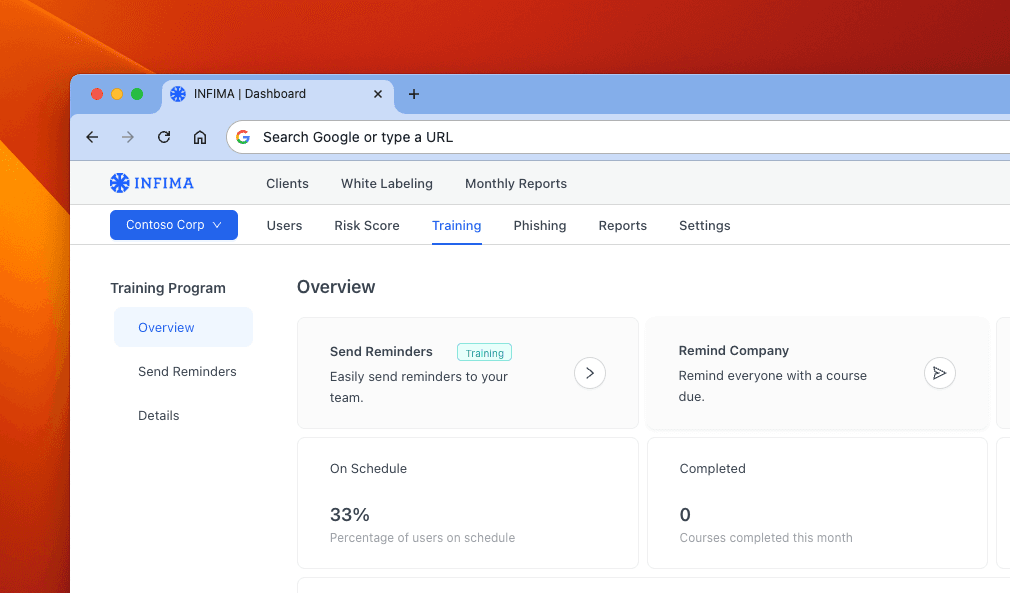1010x593 pixels.
Task: Select the Risk Score tab
Action: click(366, 225)
